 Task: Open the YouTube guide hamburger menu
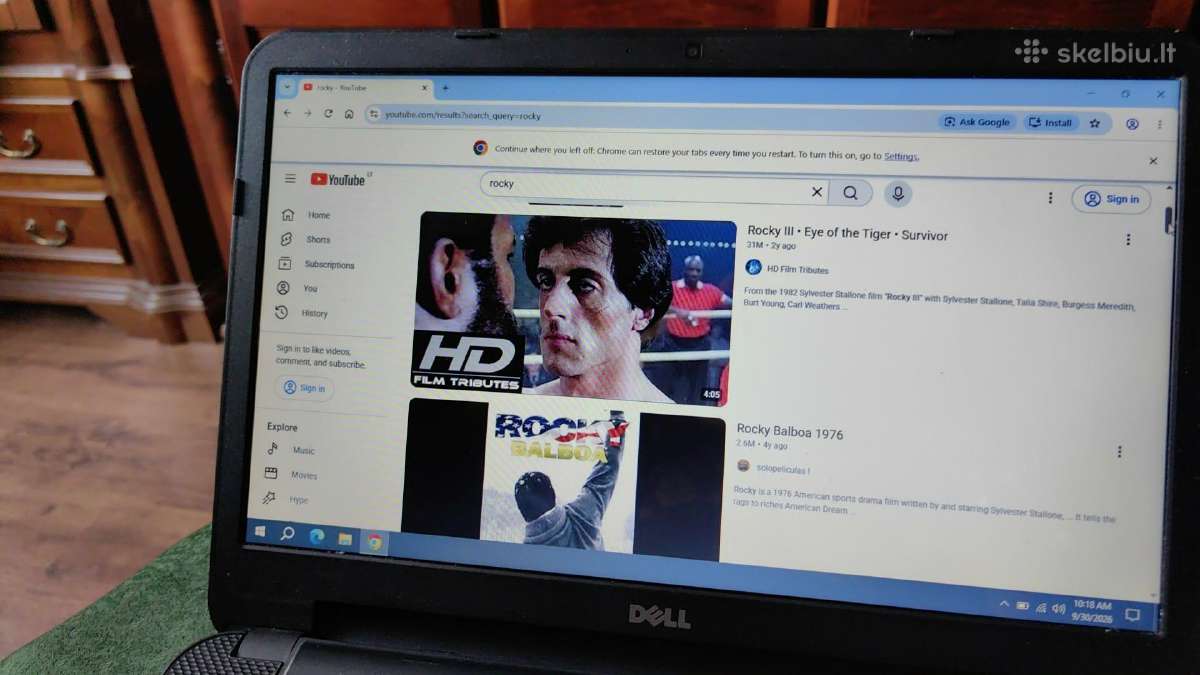point(290,179)
